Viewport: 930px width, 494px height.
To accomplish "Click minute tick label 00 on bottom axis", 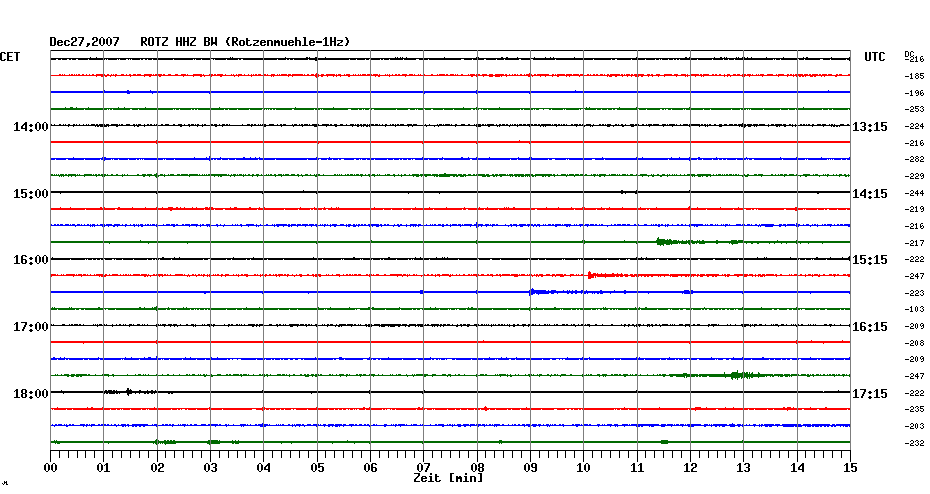I will click(x=50, y=468).
